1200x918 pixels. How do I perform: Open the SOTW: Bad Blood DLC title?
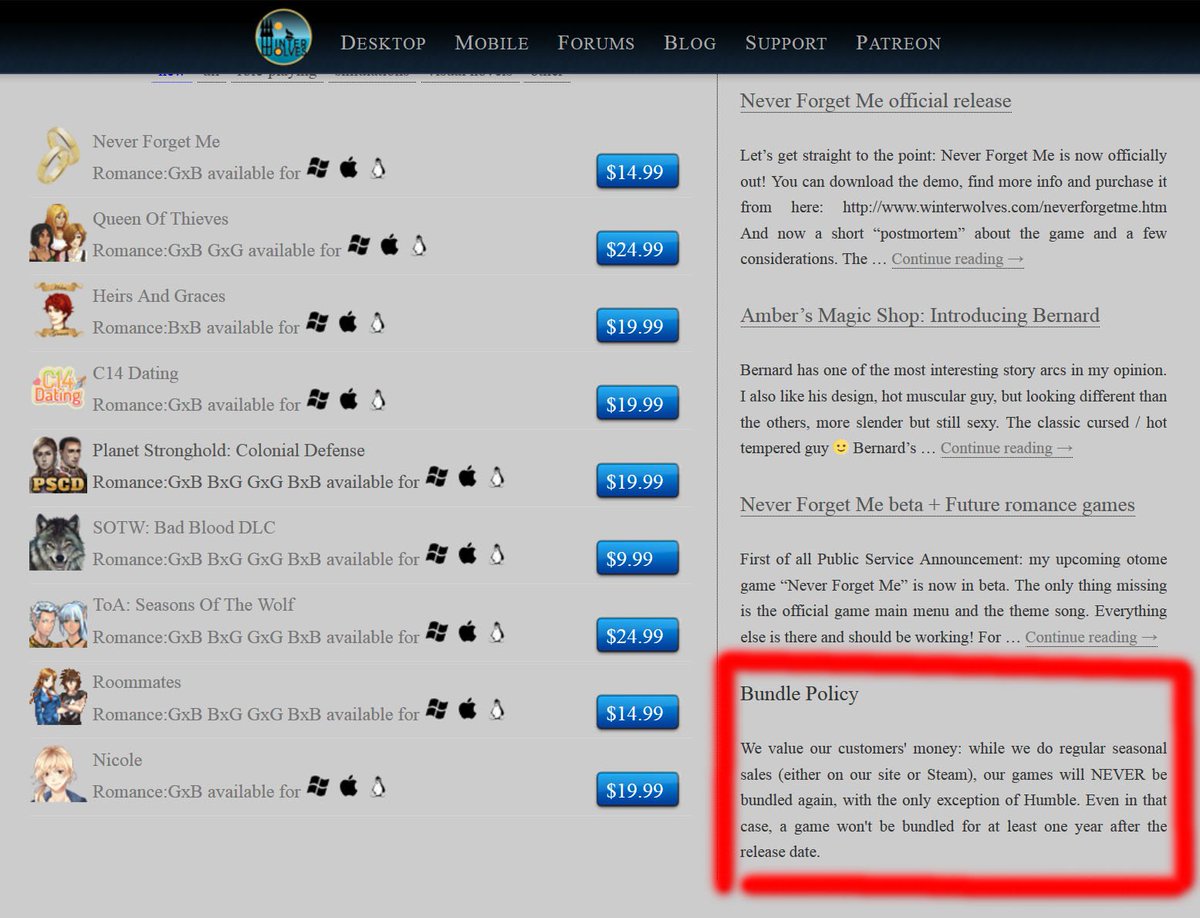[x=183, y=527]
